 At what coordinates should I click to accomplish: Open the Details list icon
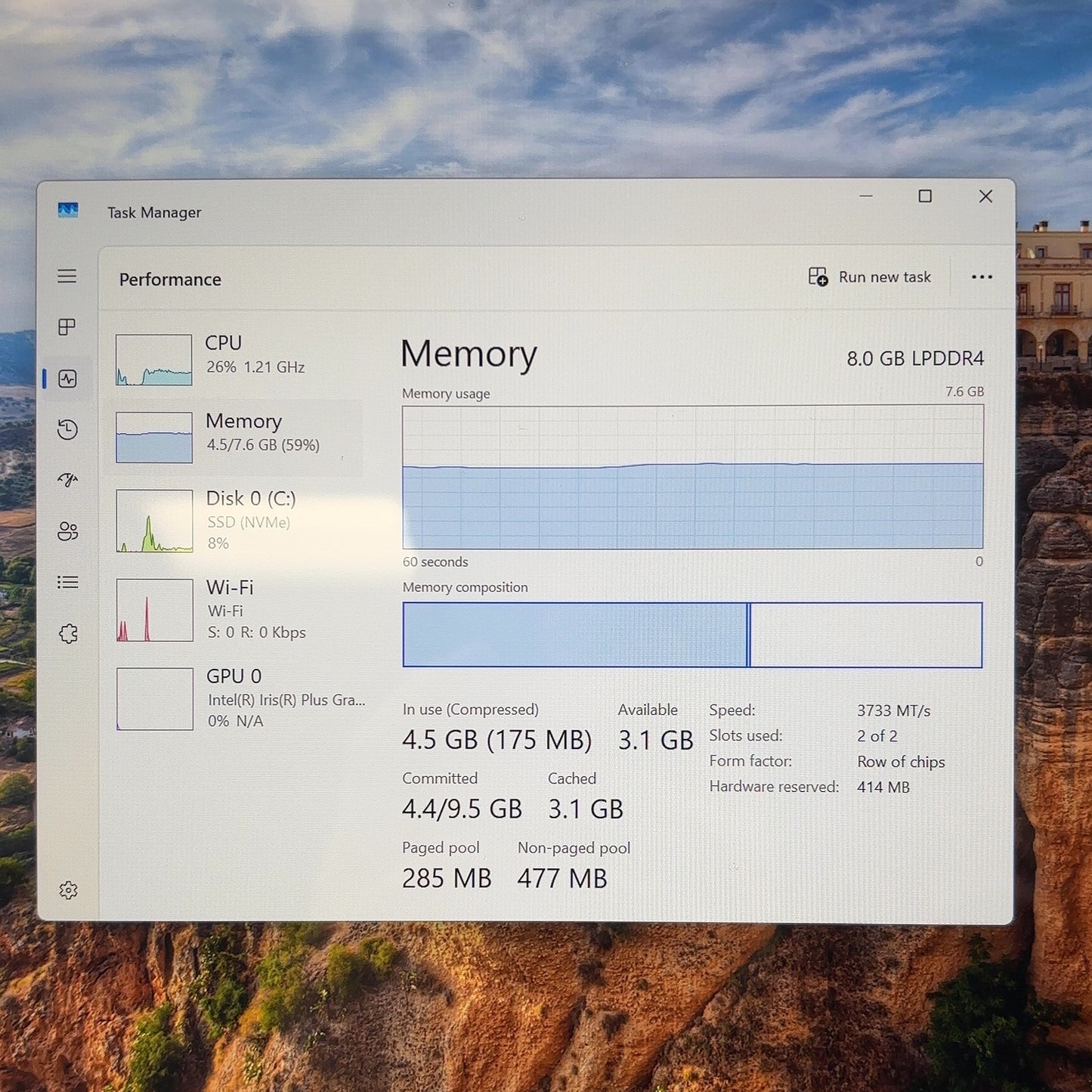point(67,582)
